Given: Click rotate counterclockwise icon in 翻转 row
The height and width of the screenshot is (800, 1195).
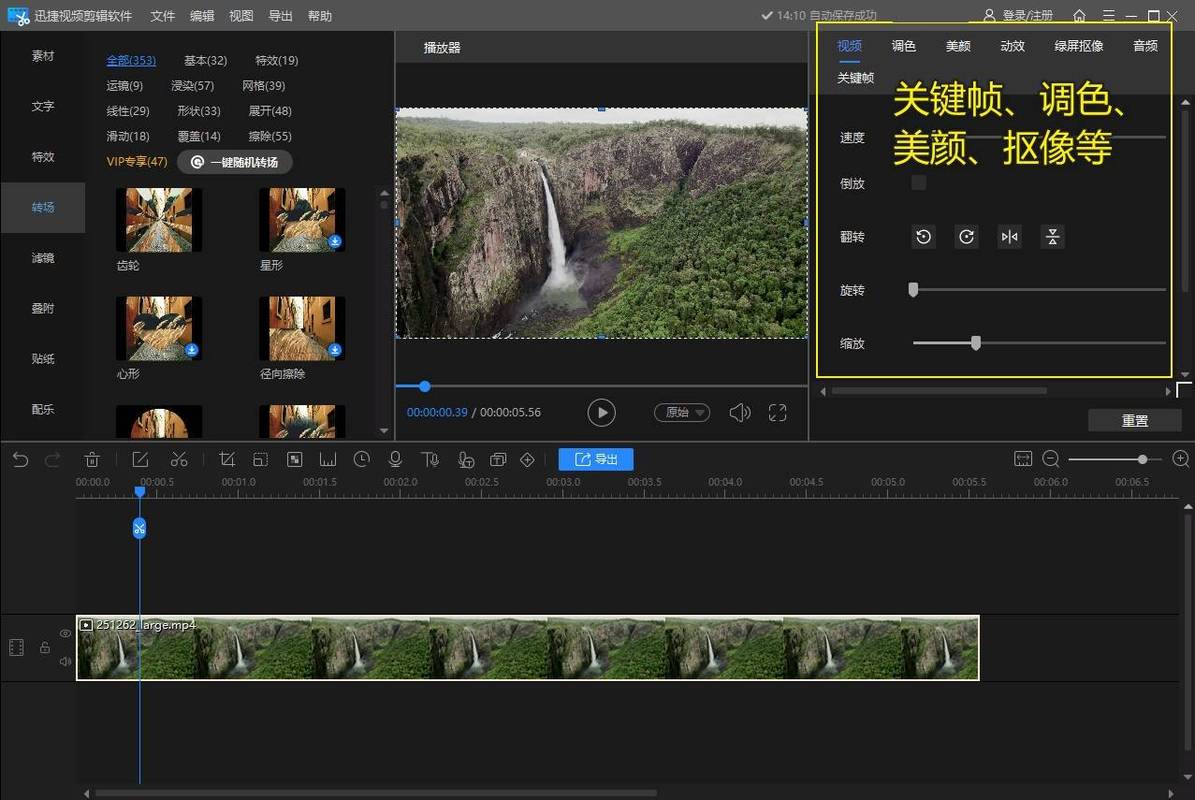Looking at the screenshot, I should (x=924, y=237).
